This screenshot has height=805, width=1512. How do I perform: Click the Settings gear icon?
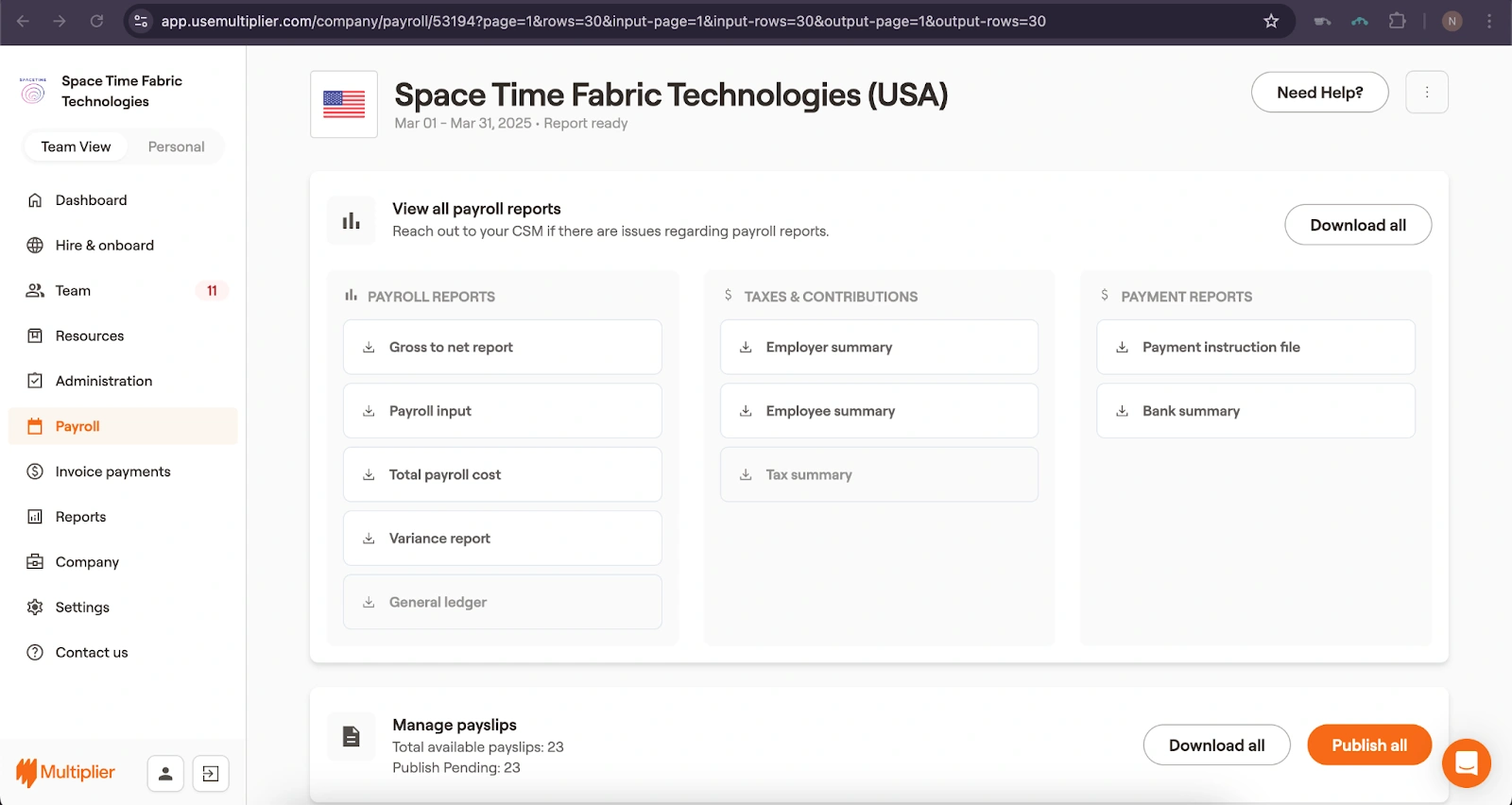coord(35,608)
